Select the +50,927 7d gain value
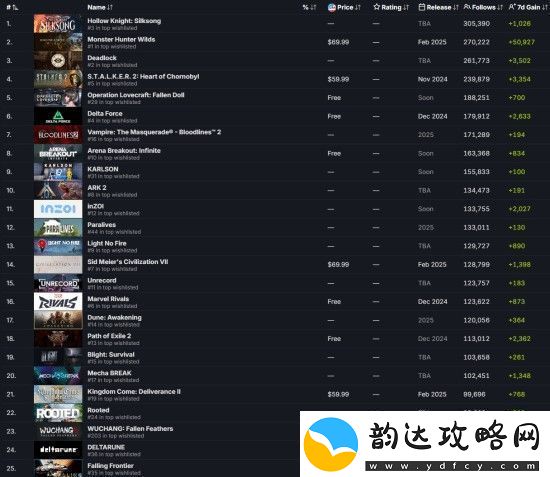 click(522, 42)
